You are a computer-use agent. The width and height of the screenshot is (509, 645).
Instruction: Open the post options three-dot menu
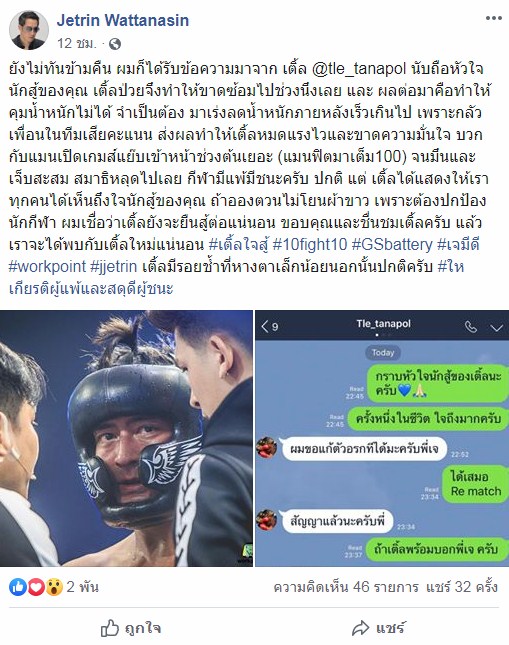(x=493, y=18)
